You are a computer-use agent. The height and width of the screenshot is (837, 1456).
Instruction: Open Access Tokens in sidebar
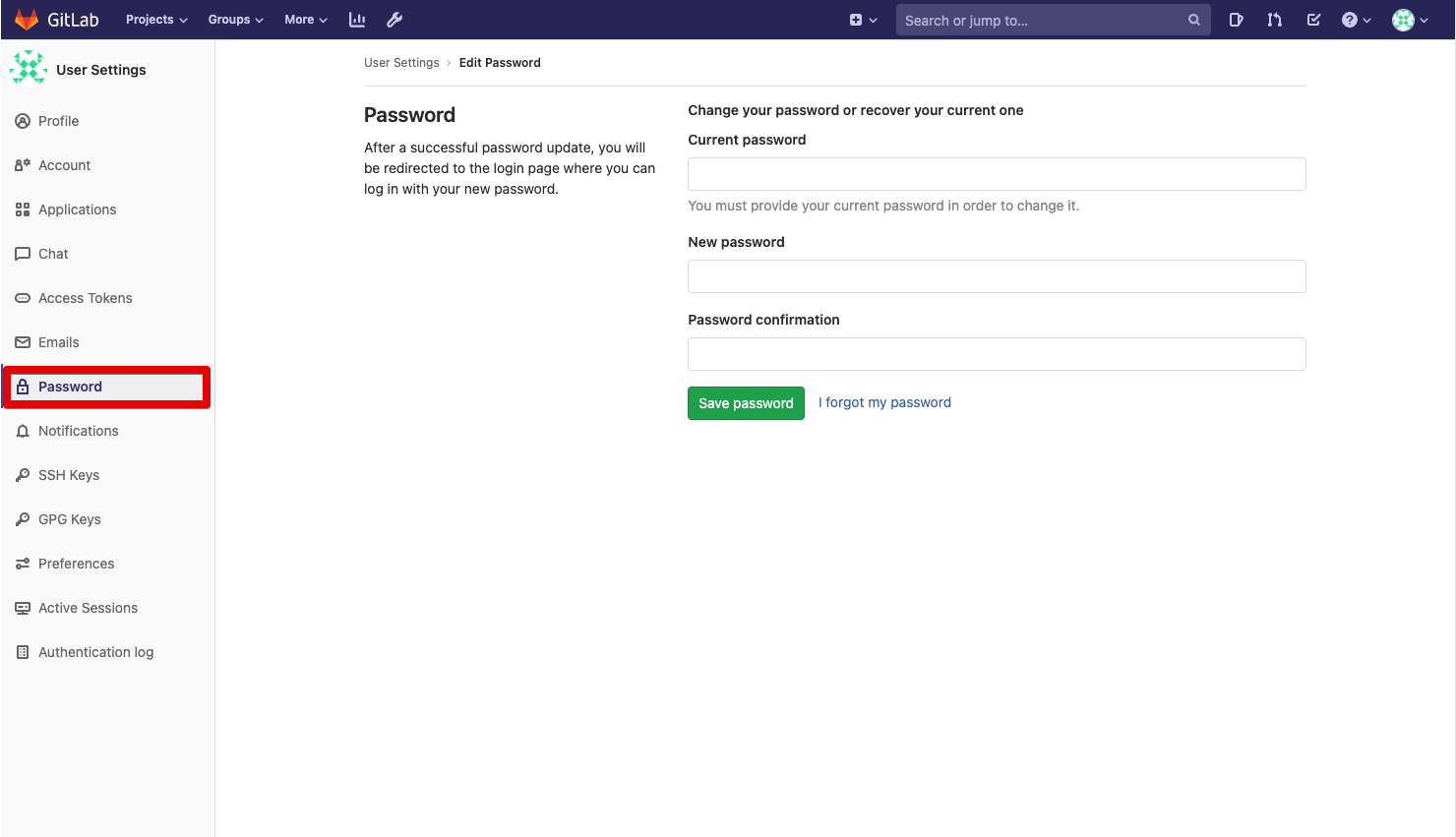coord(85,298)
